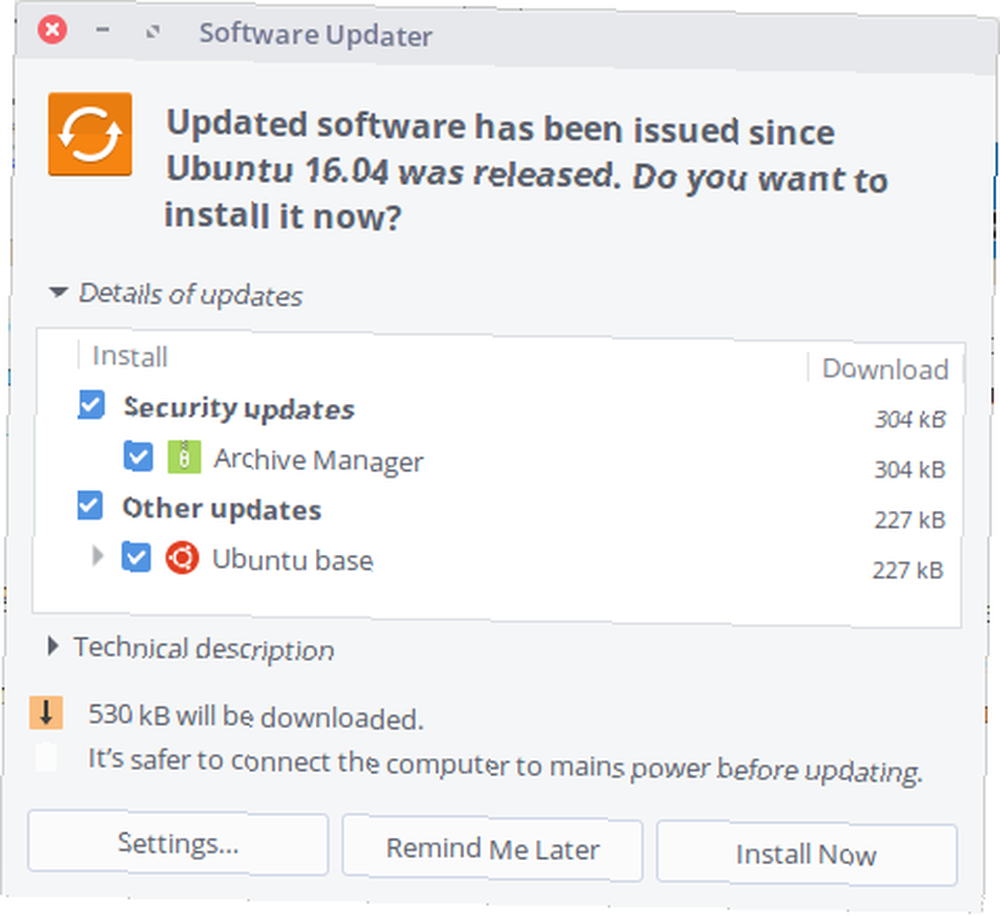The image size is (1000, 916).
Task: Expand the Ubuntu base tree item
Action: (97, 556)
